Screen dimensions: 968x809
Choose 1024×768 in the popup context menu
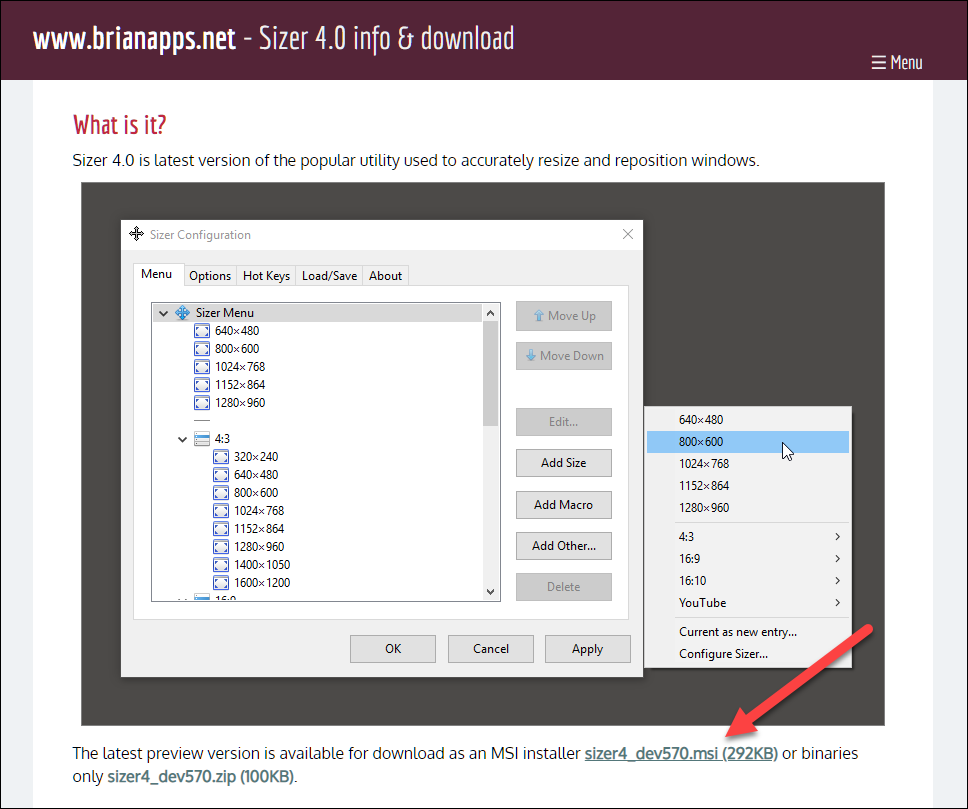[x=748, y=464]
